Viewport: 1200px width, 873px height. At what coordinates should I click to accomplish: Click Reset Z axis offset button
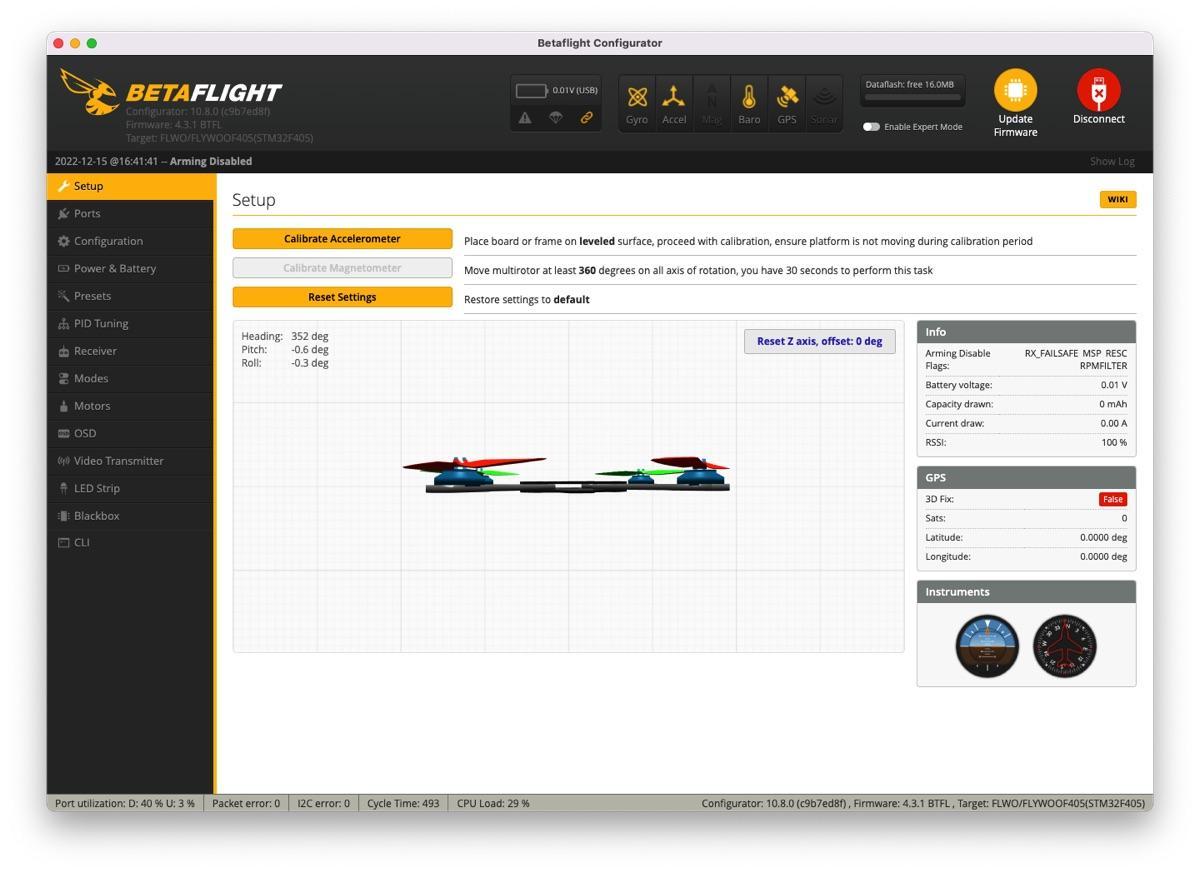819,341
